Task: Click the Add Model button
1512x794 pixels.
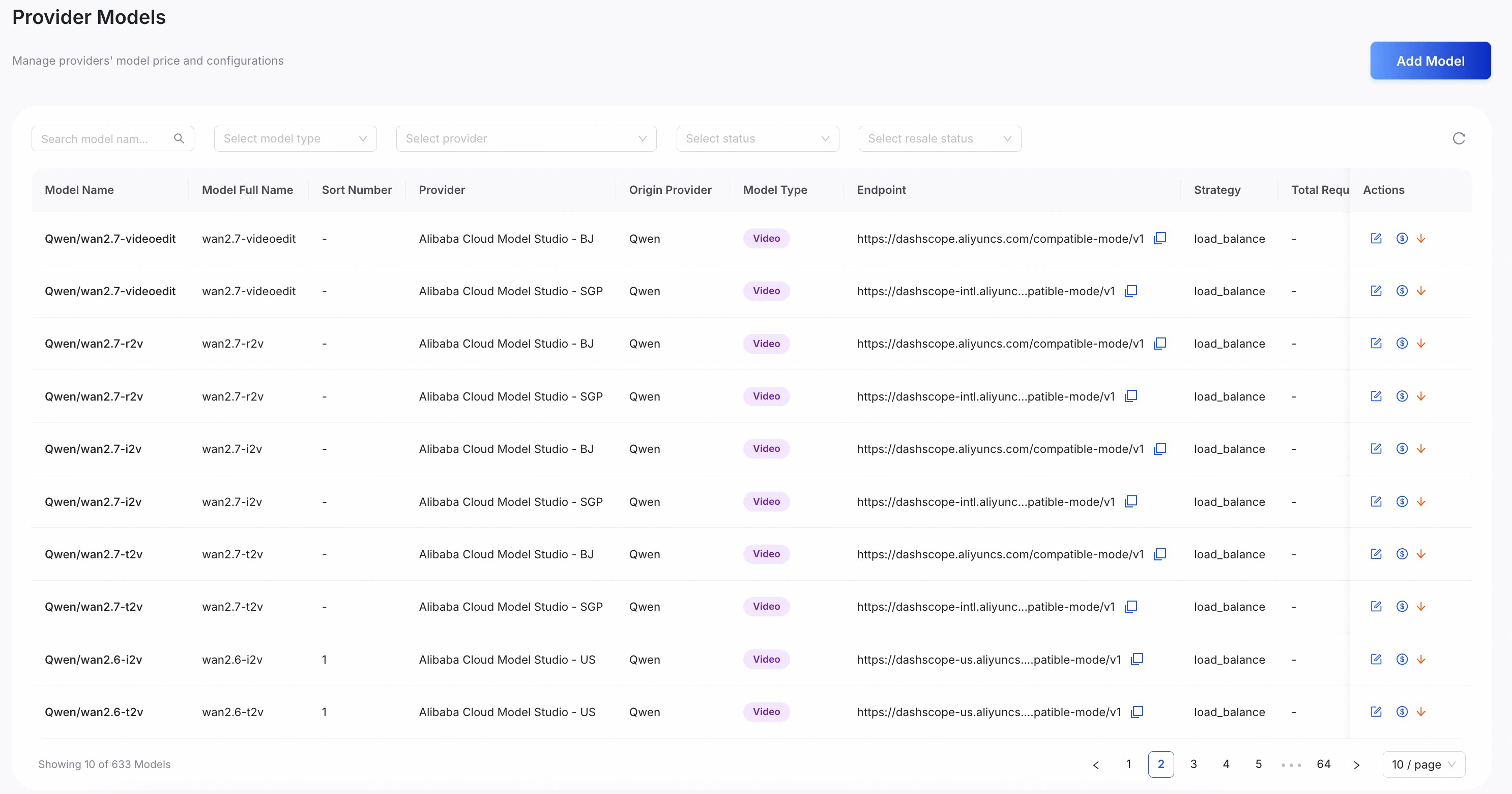Action: point(1431,61)
